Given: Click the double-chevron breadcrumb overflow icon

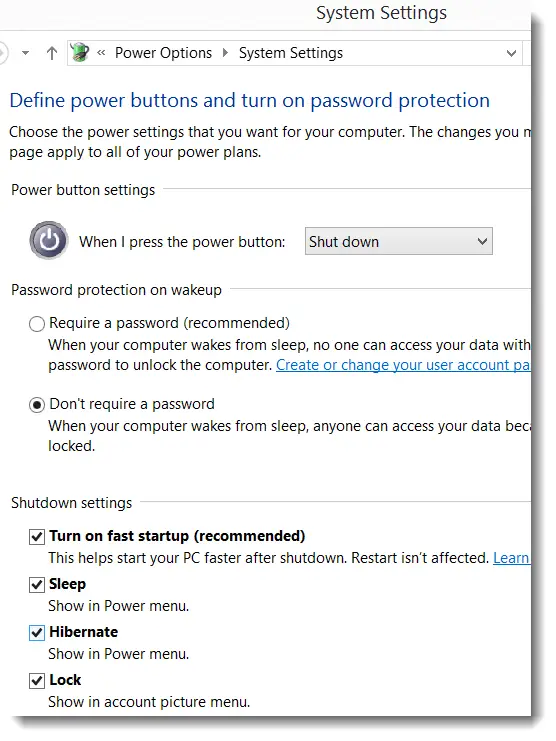Looking at the screenshot, I should click(101, 53).
